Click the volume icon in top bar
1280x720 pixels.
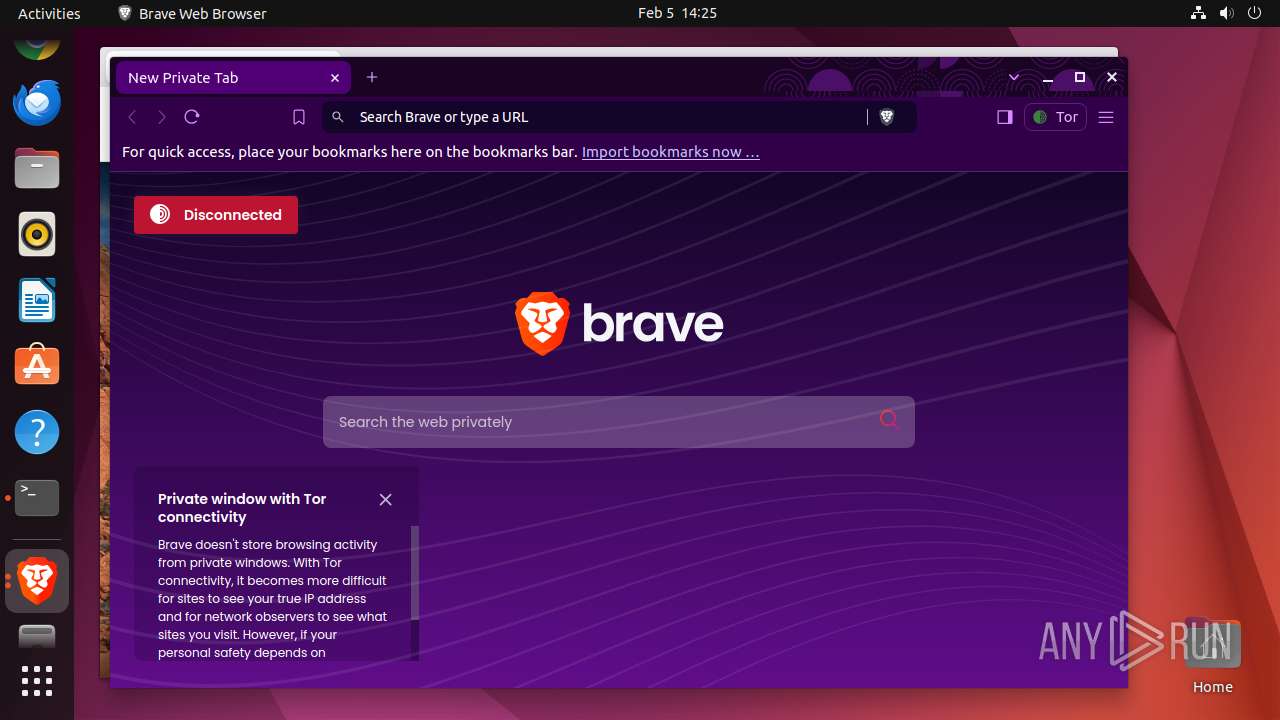tap(1227, 13)
